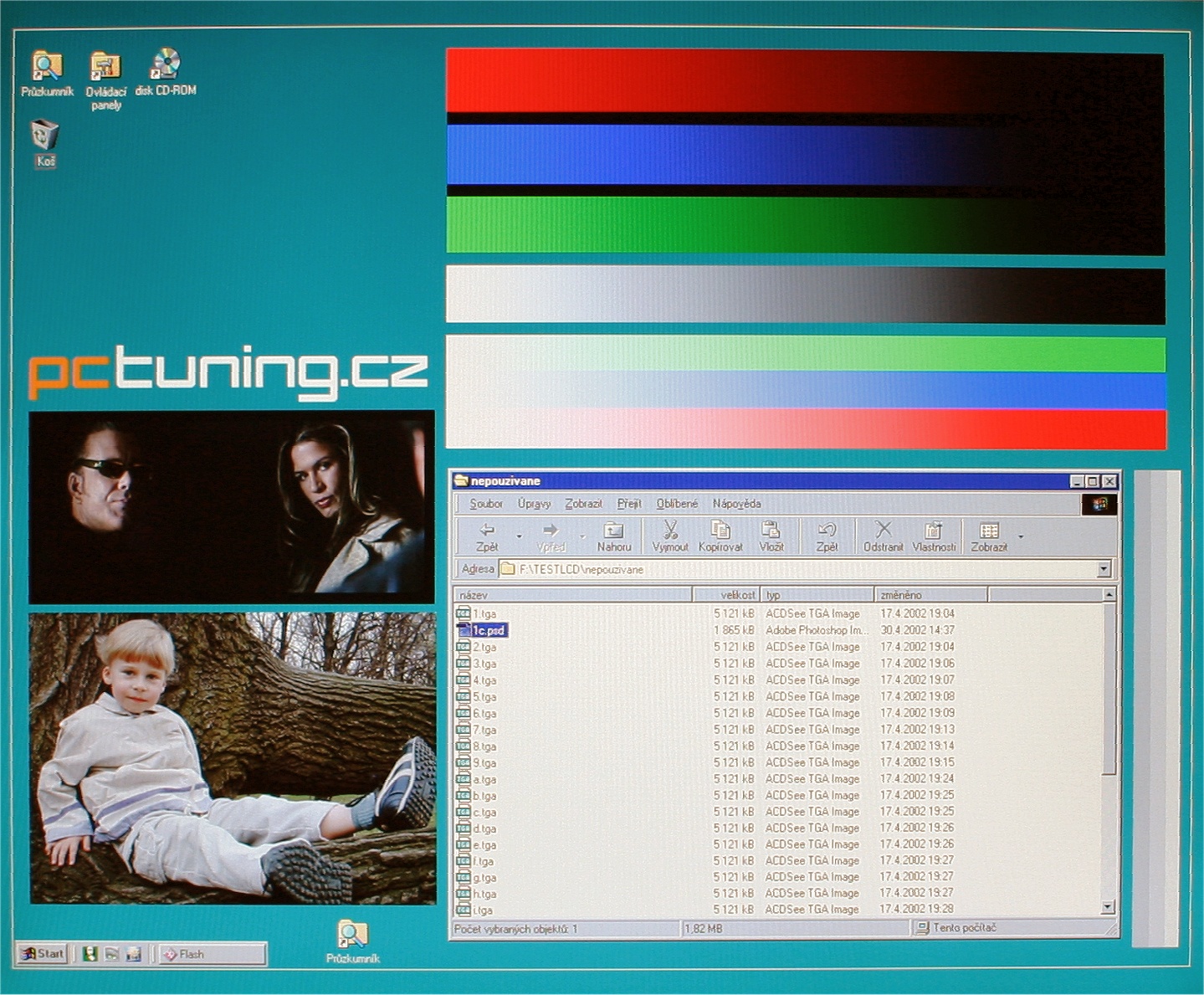Open the Přejít menu
Viewport: 1204px width, 995px height.
(x=629, y=504)
